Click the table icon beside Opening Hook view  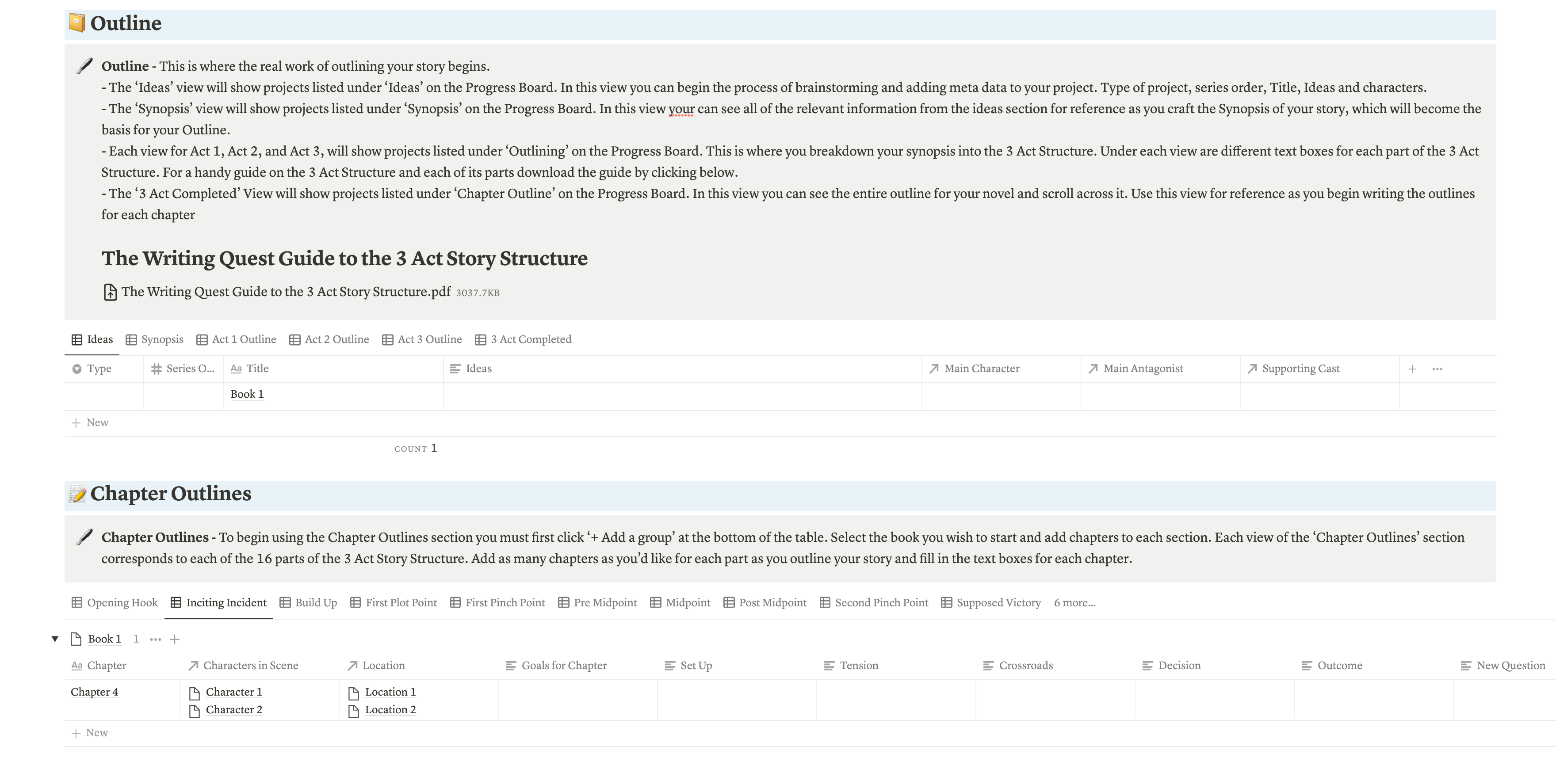pyautogui.click(x=76, y=602)
